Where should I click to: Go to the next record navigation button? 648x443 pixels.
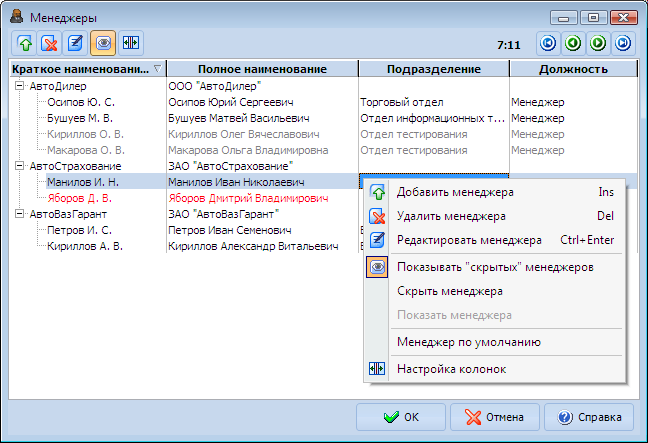click(598, 43)
